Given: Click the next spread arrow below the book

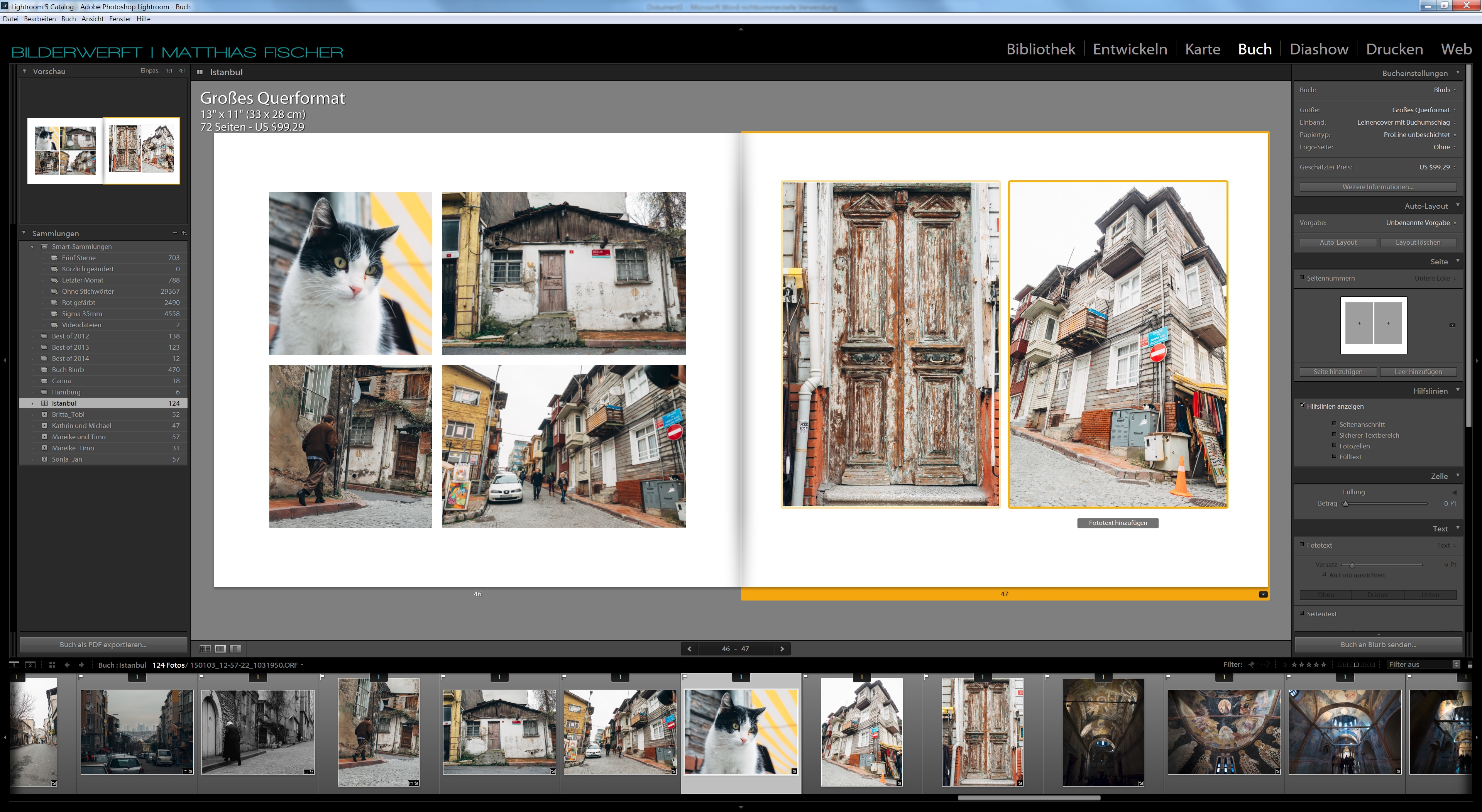Looking at the screenshot, I should pyautogui.click(x=782, y=649).
